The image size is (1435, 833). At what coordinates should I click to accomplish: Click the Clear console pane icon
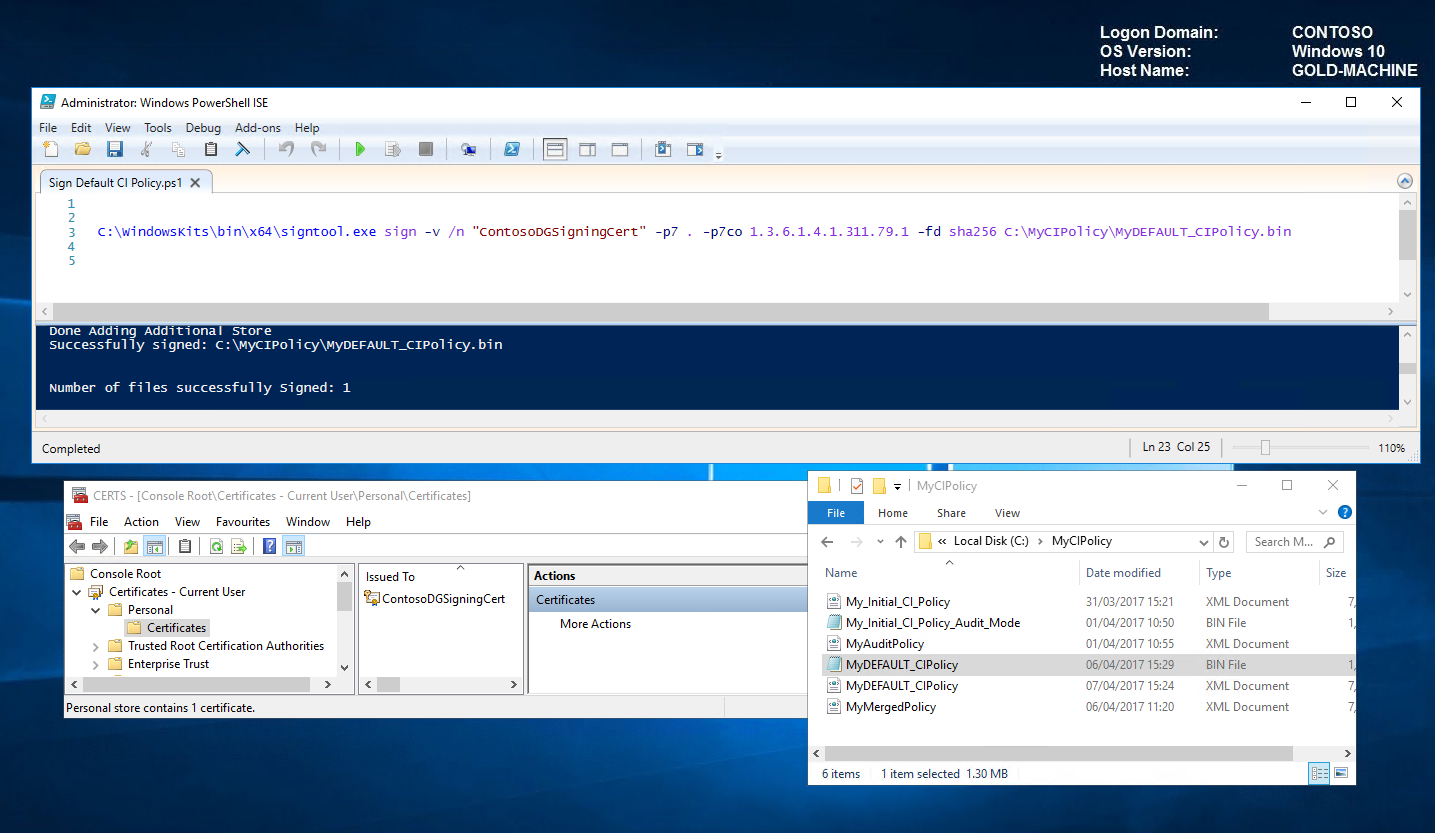[242, 150]
